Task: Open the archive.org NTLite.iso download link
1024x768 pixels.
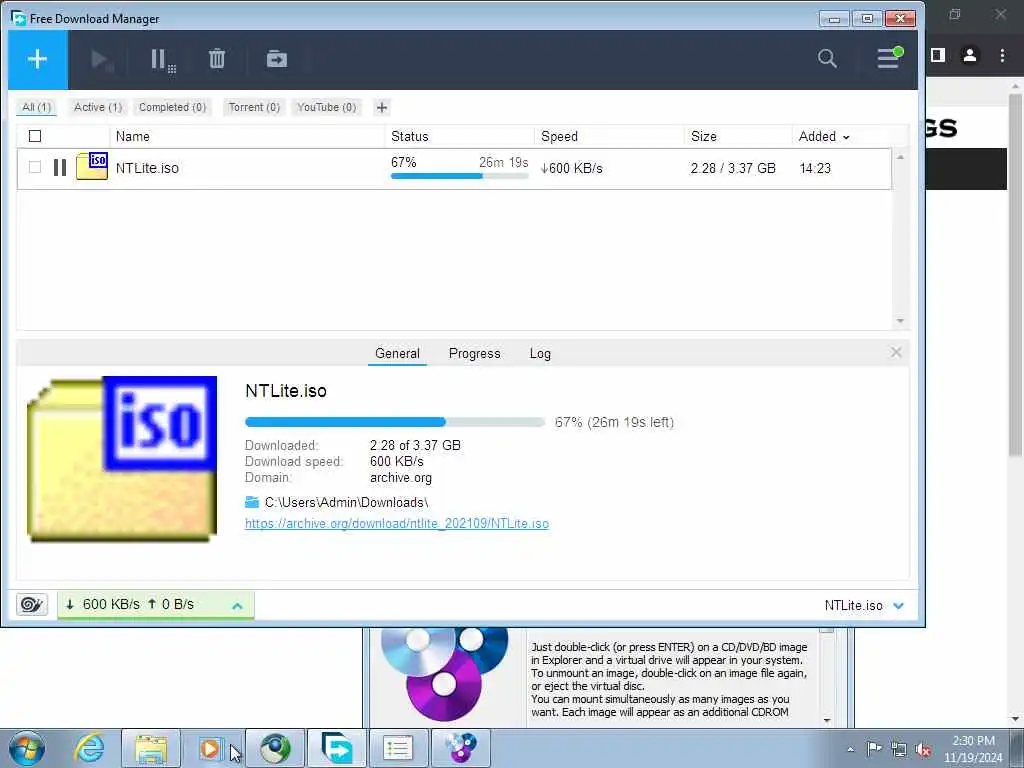Action: [x=396, y=523]
